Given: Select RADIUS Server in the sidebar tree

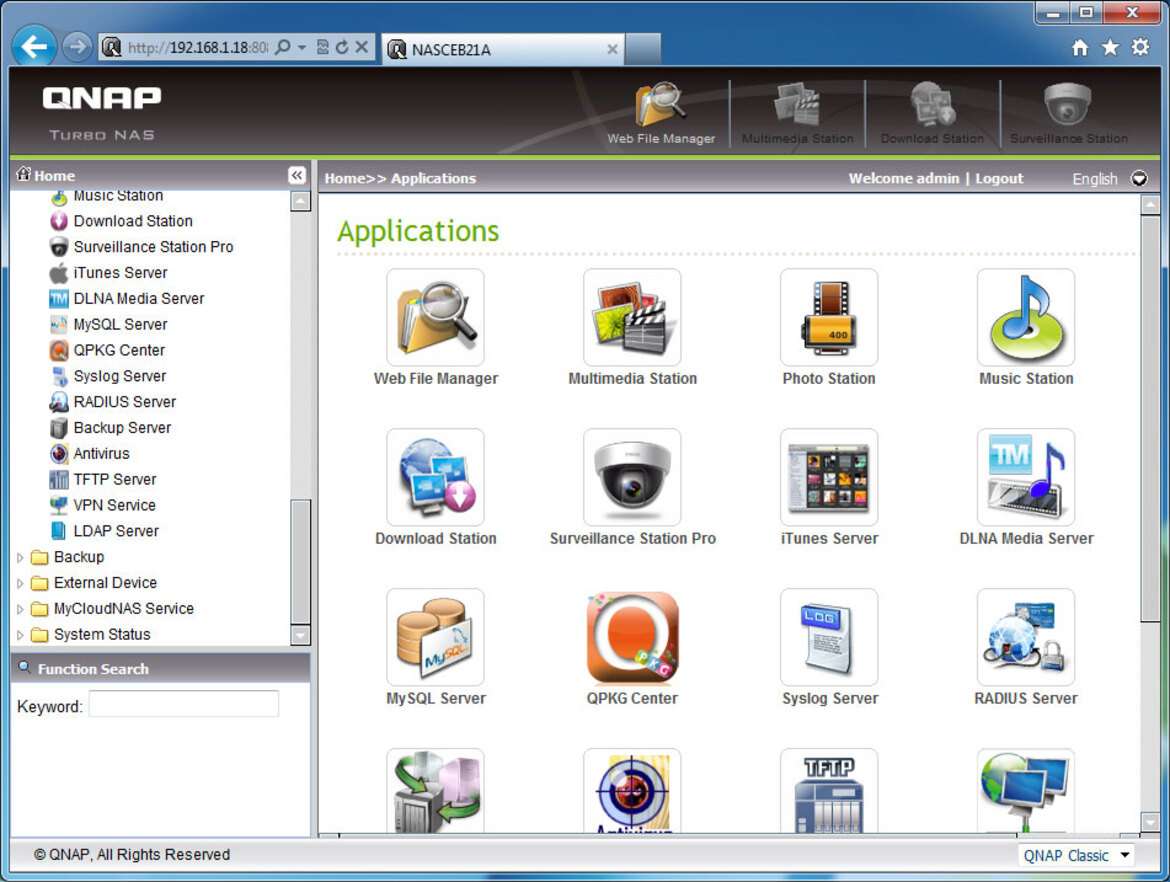Looking at the screenshot, I should (x=125, y=401).
